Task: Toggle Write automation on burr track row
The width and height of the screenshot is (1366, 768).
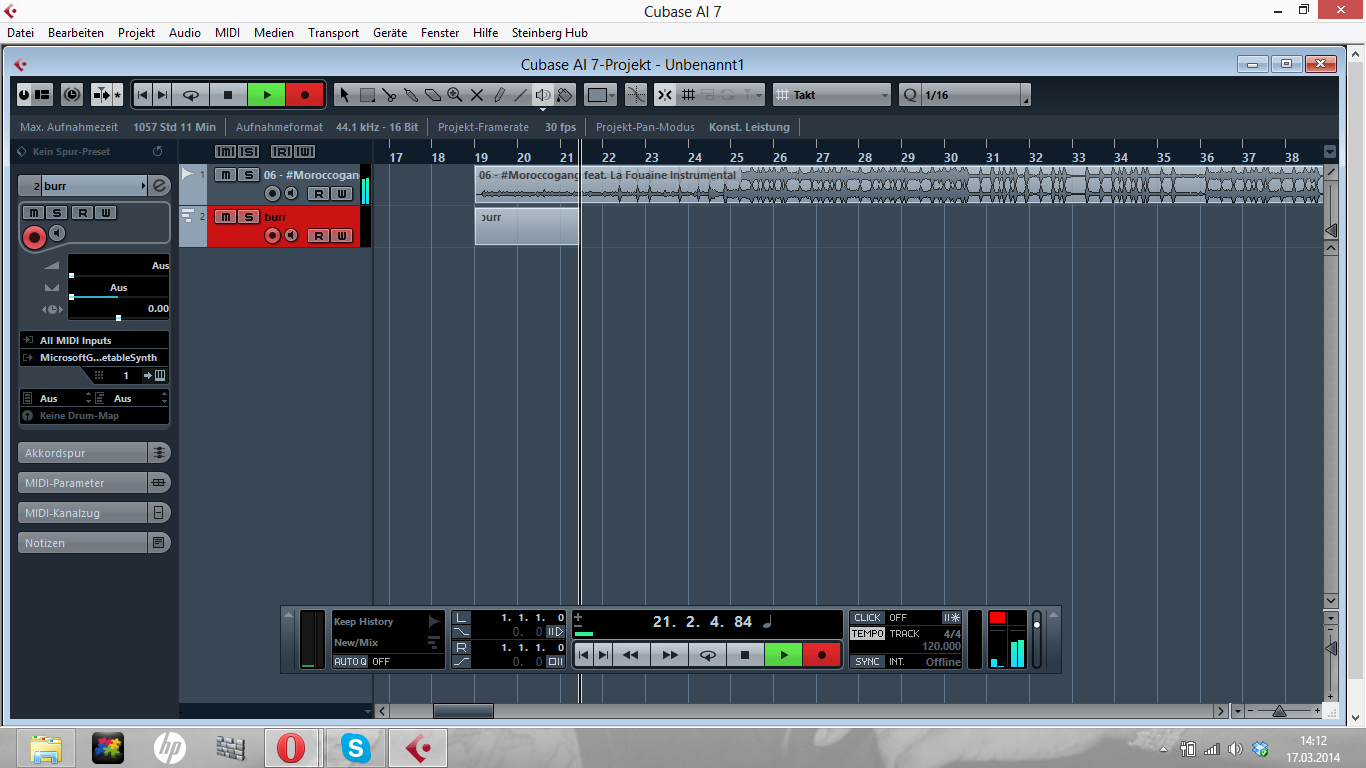Action: point(342,235)
